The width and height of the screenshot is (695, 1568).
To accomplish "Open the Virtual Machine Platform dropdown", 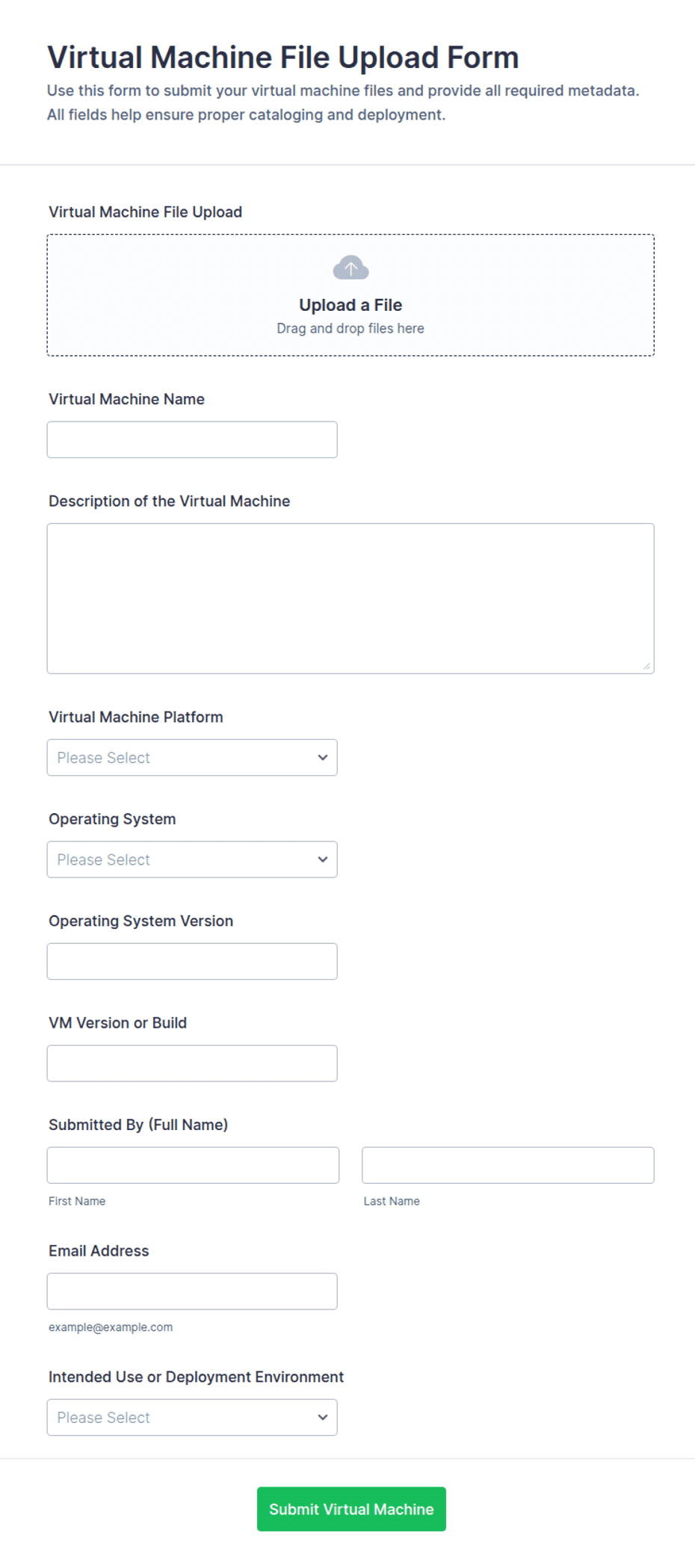I will pos(192,758).
